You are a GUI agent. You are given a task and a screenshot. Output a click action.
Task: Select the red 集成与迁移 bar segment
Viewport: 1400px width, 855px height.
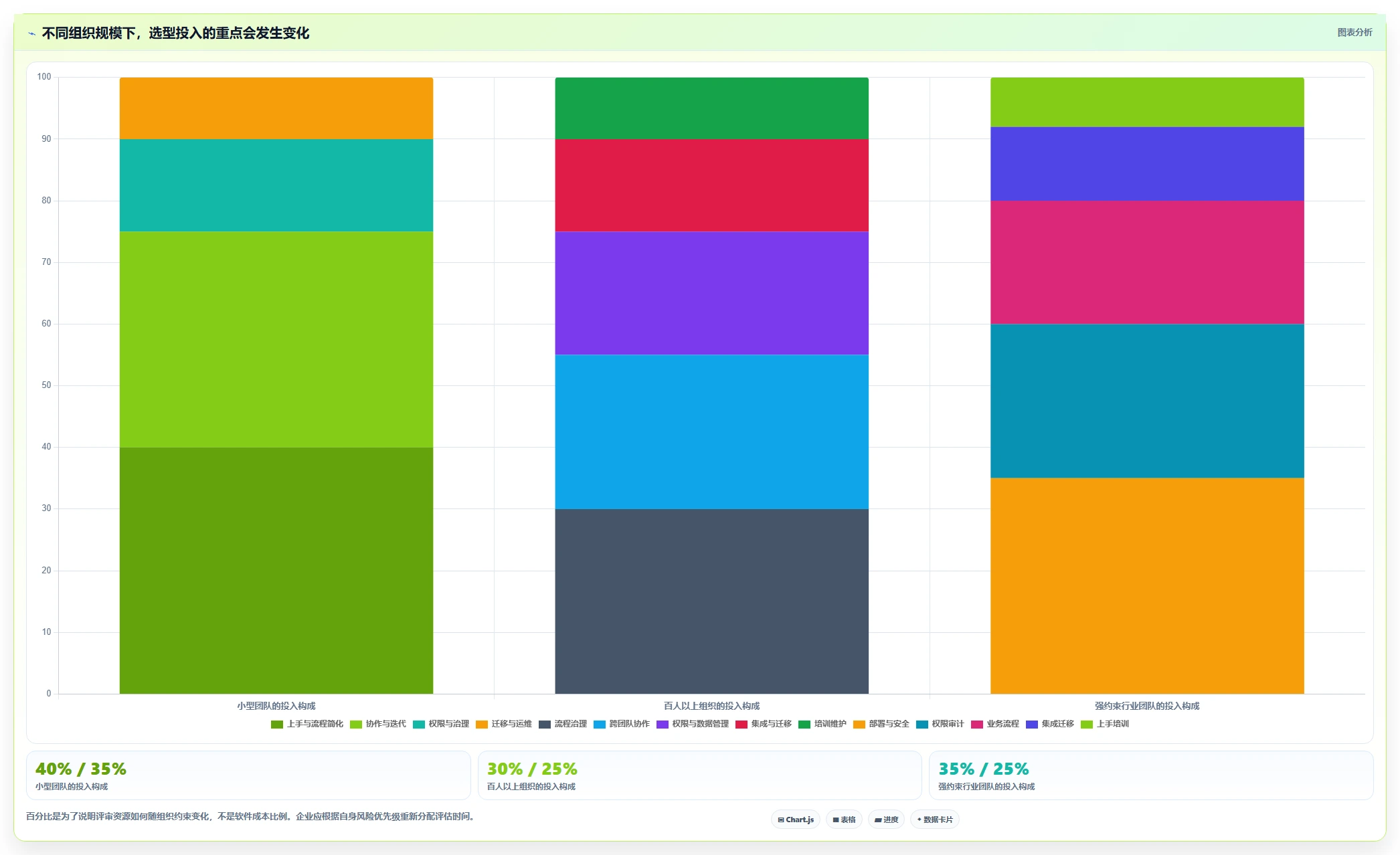[712, 185]
